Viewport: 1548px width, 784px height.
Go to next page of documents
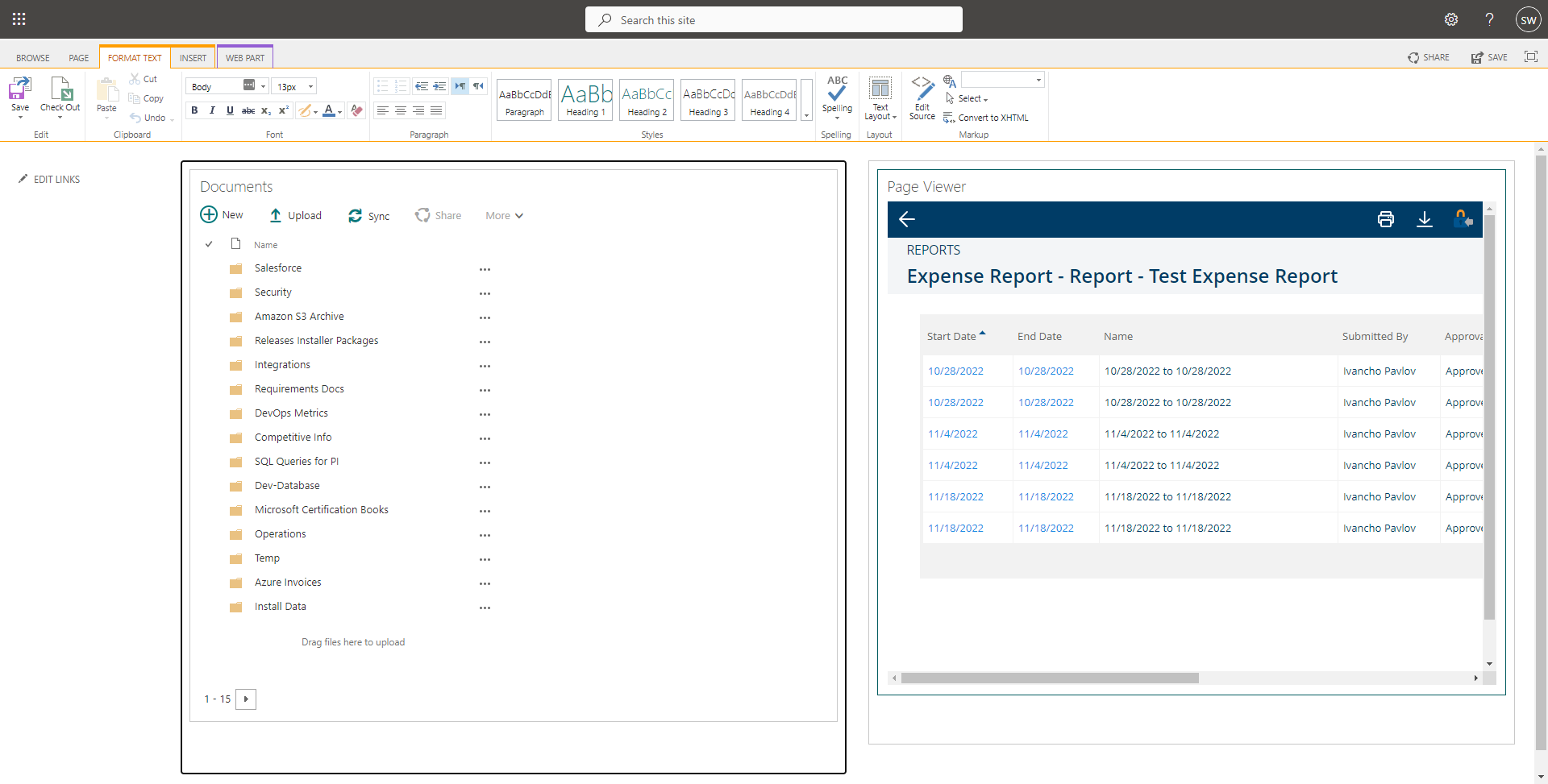[x=246, y=699]
